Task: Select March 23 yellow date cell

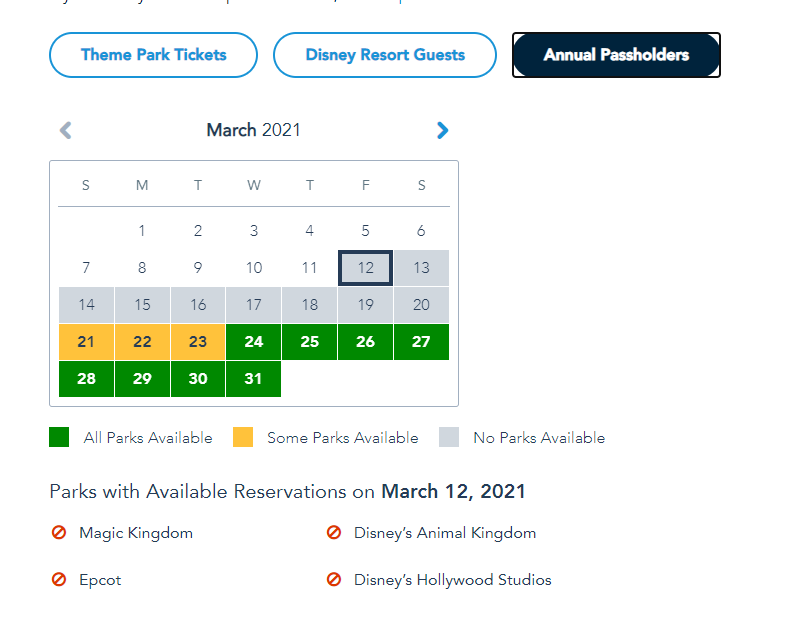Action: pyautogui.click(x=198, y=342)
